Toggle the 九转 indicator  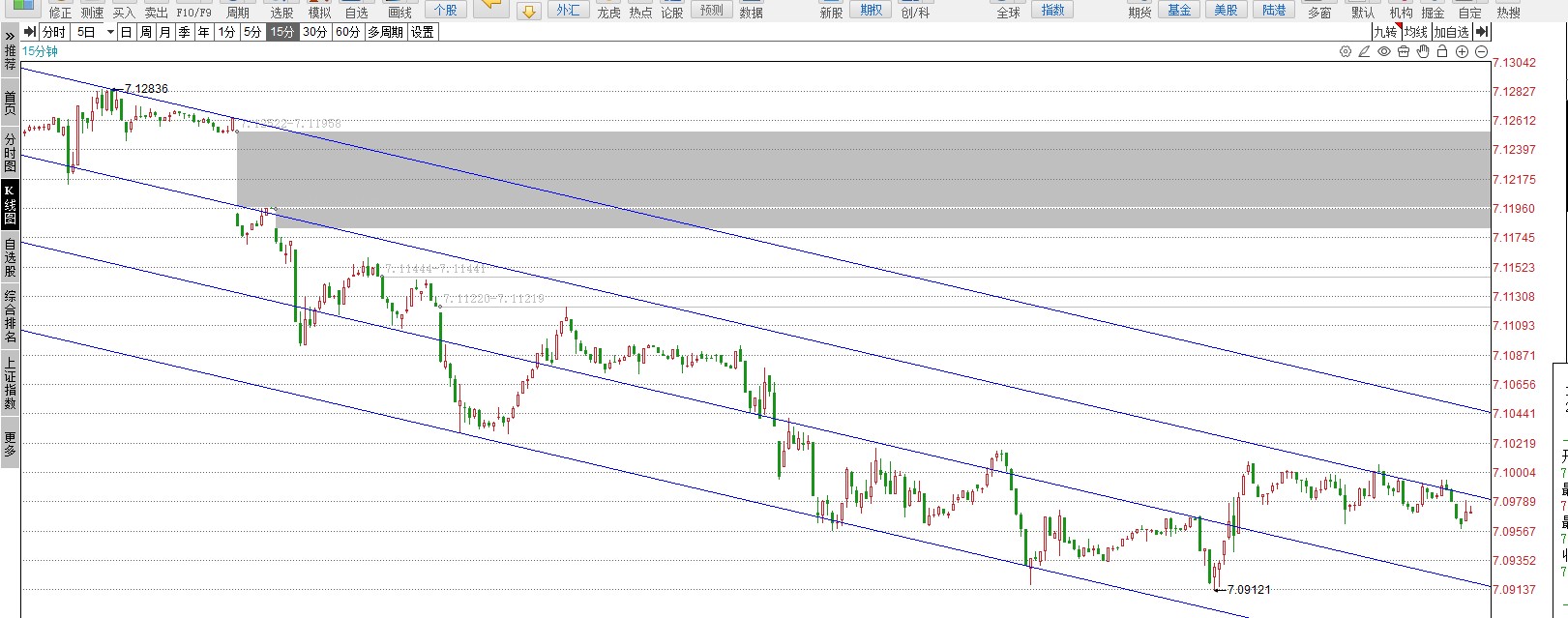pos(1385,32)
